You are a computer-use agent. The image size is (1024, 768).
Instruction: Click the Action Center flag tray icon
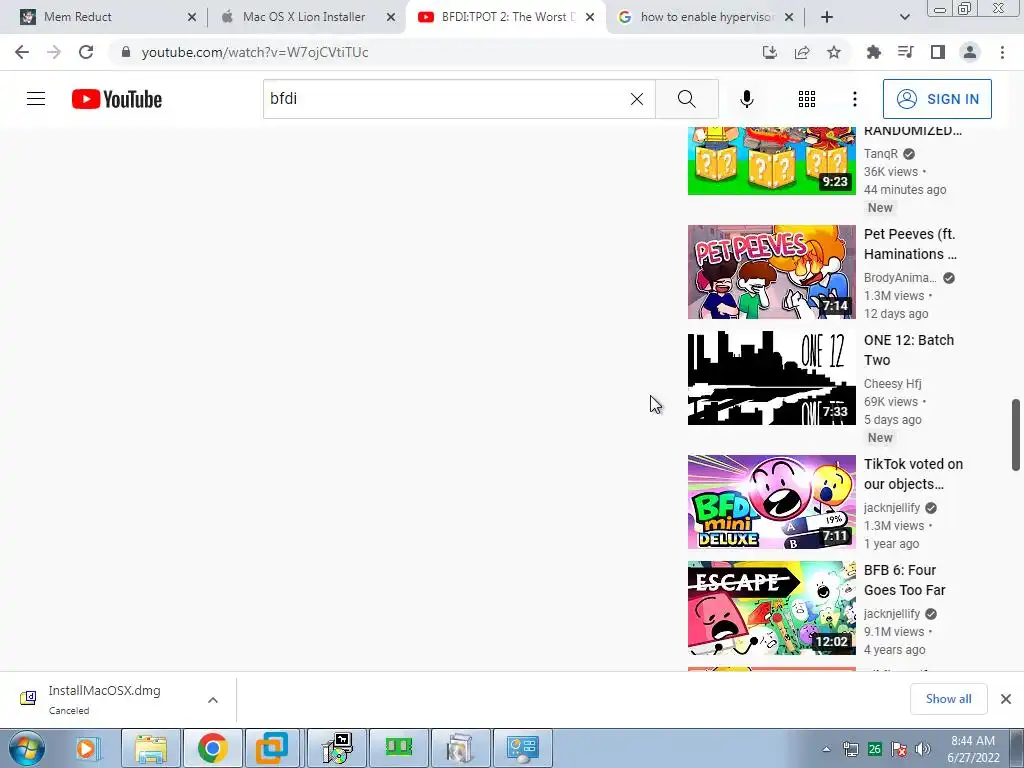tap(899, 749)
